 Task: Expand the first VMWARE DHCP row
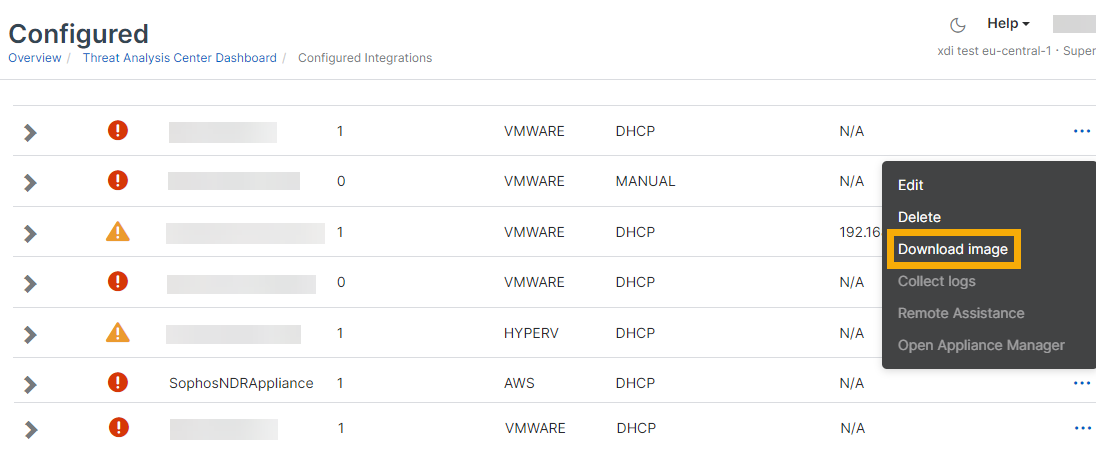click(30, 132)
